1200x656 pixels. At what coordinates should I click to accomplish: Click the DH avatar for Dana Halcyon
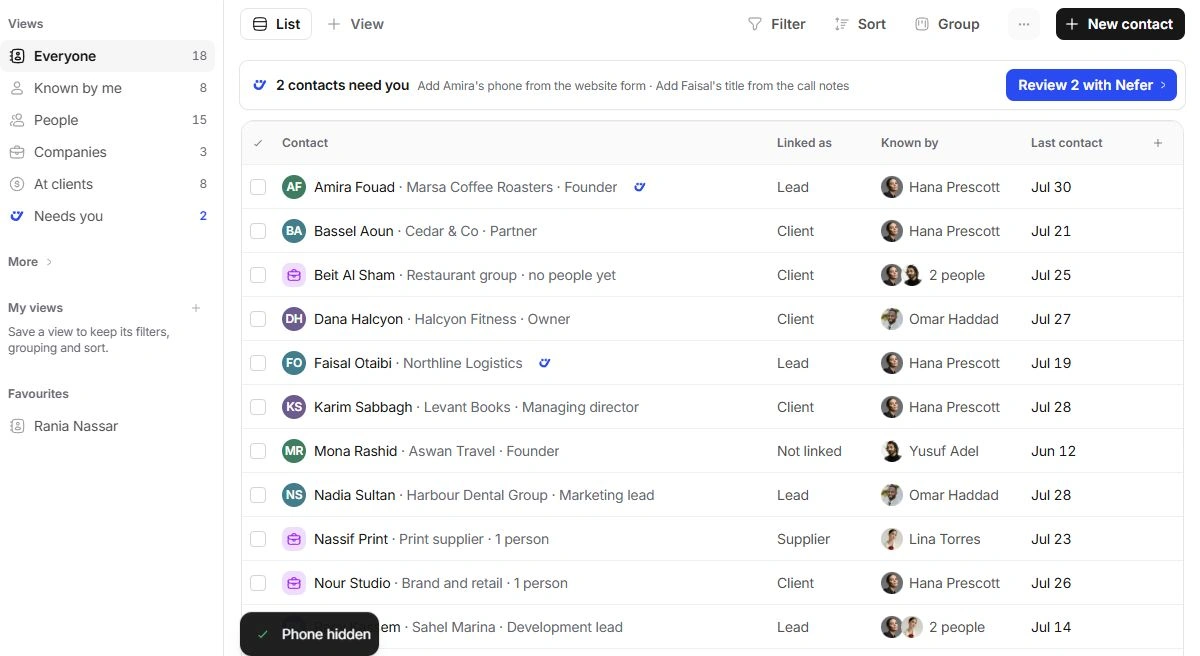(294, 319)
